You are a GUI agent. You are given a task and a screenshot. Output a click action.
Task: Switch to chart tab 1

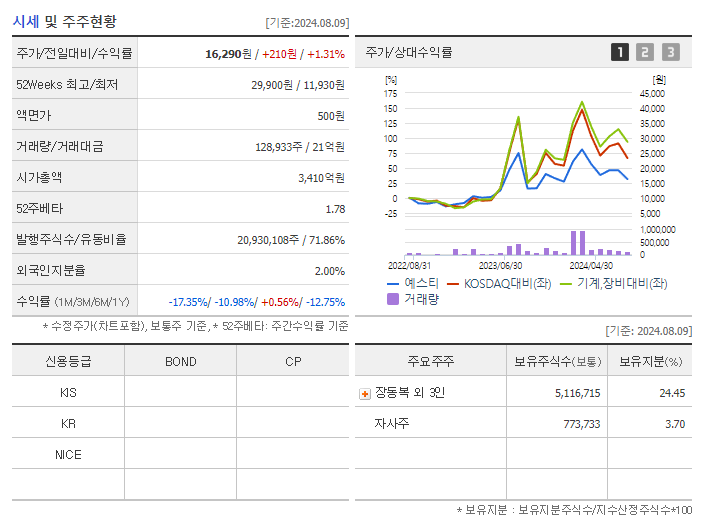[620, 52]
